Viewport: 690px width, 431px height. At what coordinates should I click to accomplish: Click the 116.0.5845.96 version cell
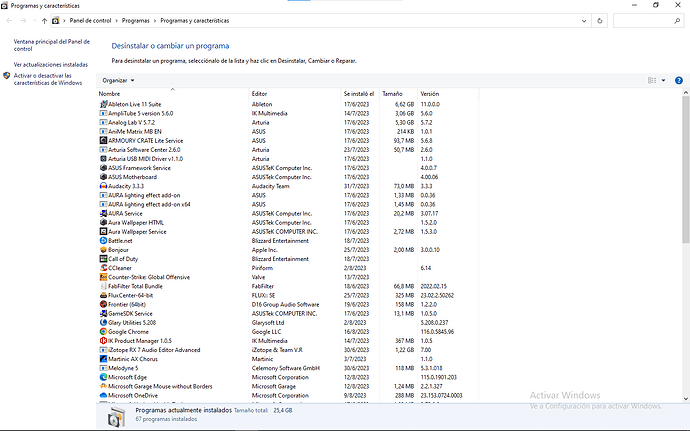(x=437, y=332)
